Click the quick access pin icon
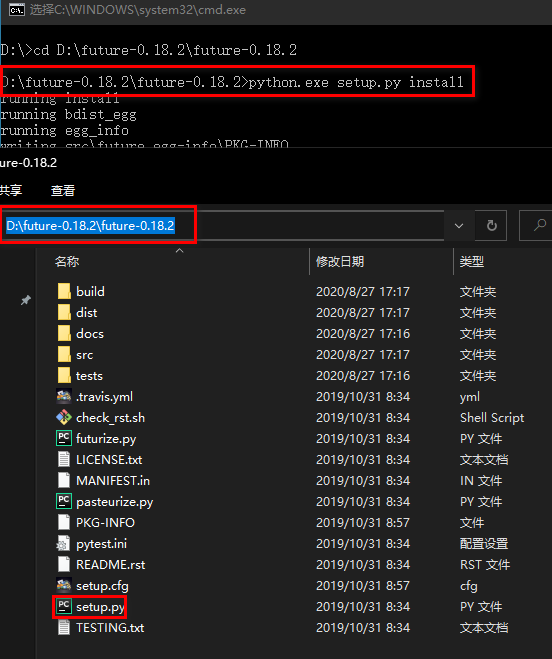552x659 pixels. click(x=26, y=300)
